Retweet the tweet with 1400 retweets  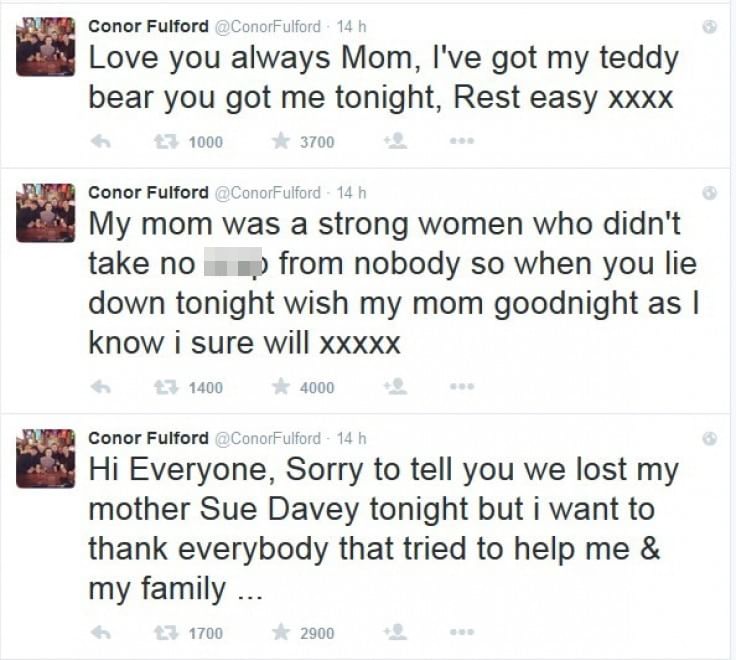[x=166, y=387]
